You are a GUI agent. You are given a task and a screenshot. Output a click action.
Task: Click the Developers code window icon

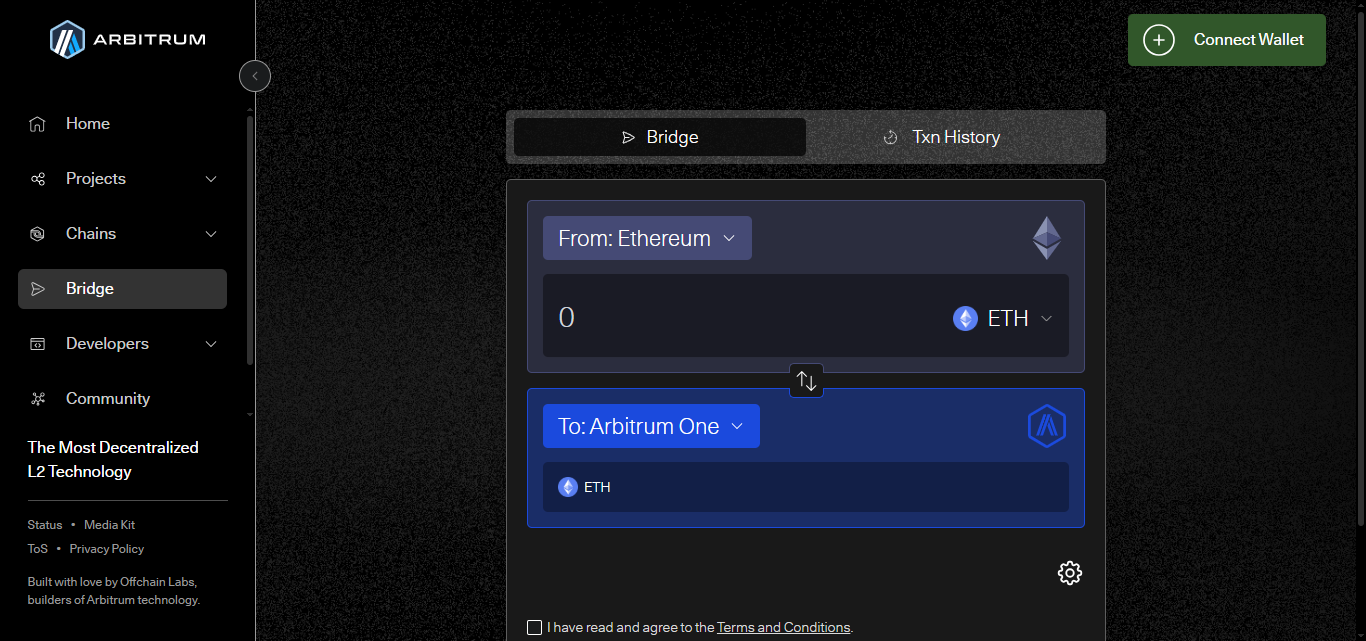coord(38,344)
